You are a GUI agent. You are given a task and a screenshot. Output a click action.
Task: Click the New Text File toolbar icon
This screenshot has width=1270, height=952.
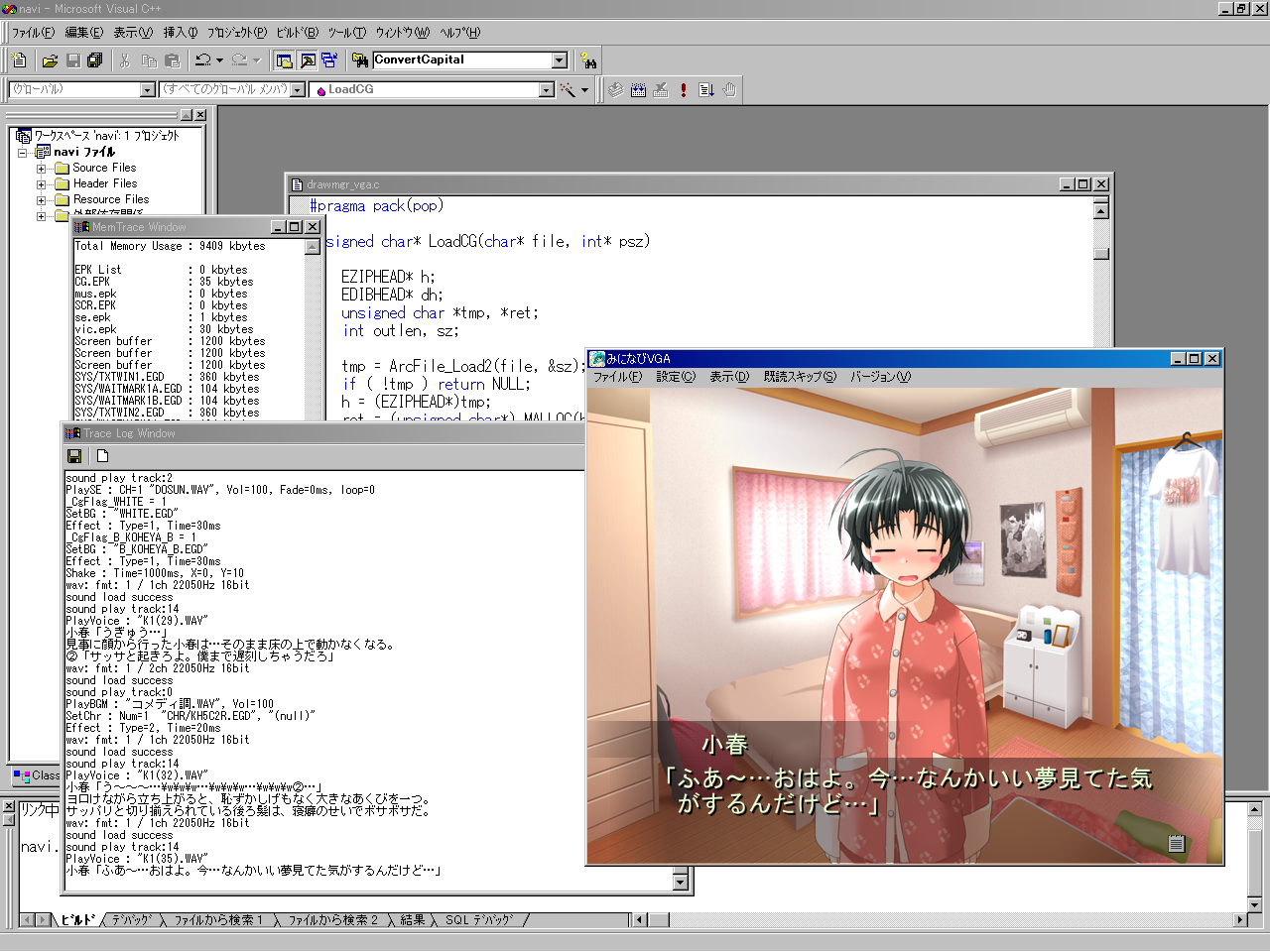point(18,60)
